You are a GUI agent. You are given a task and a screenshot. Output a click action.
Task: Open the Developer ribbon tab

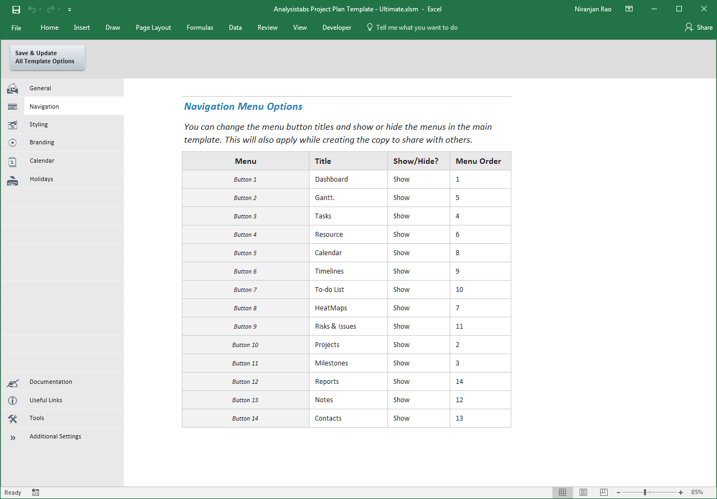(x=337, y=27)
